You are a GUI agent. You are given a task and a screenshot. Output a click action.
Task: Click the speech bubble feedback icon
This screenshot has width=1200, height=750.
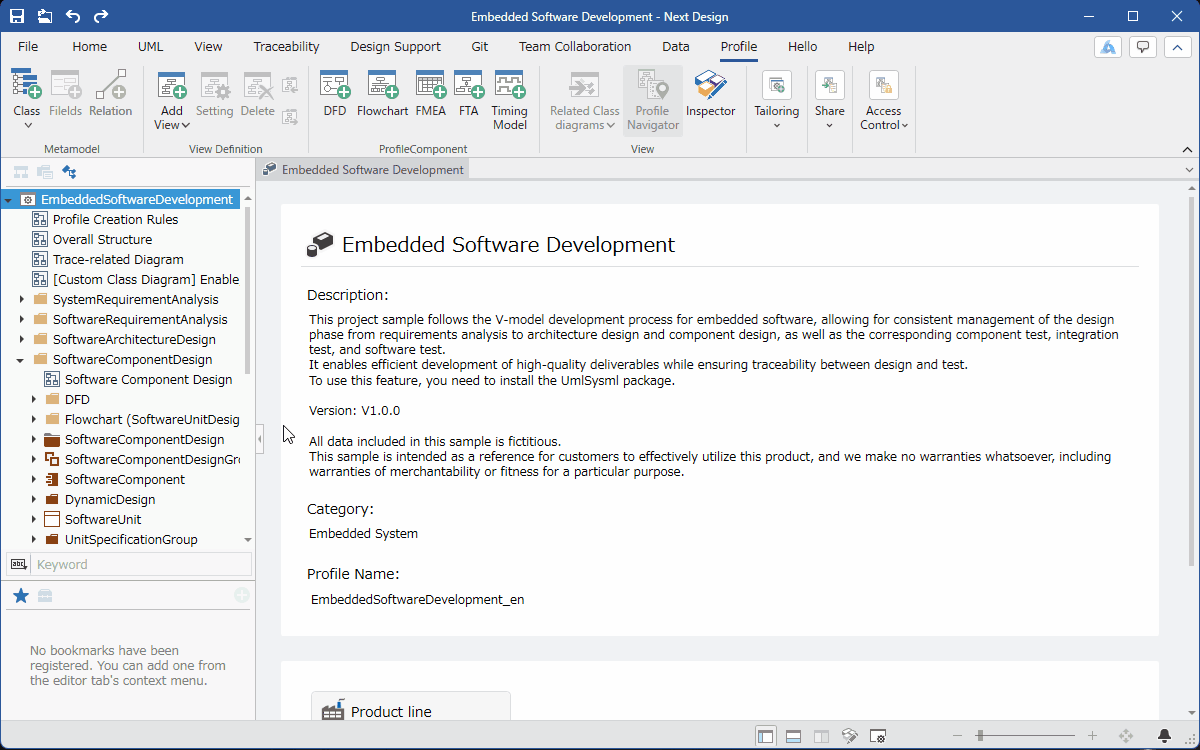tap(1143, 47)
